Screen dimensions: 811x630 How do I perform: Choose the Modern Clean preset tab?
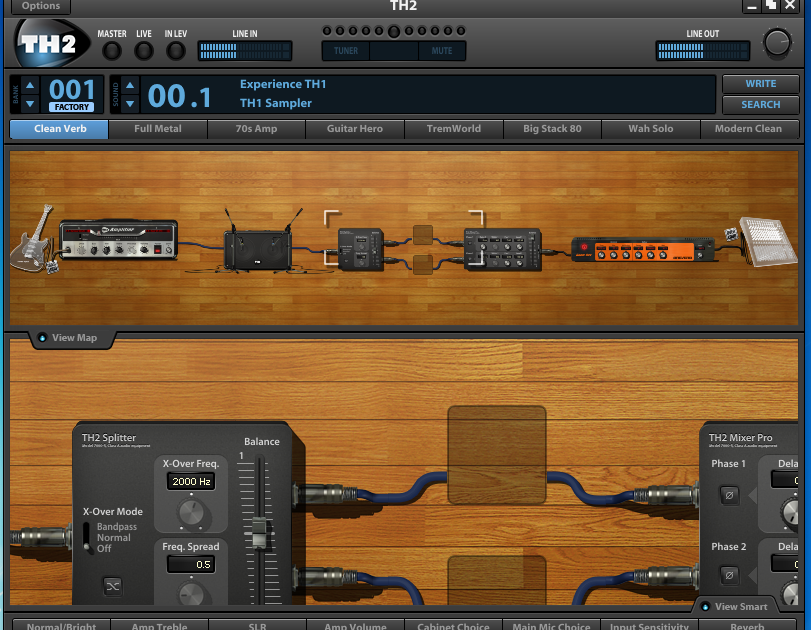click(x=749, y=129)
